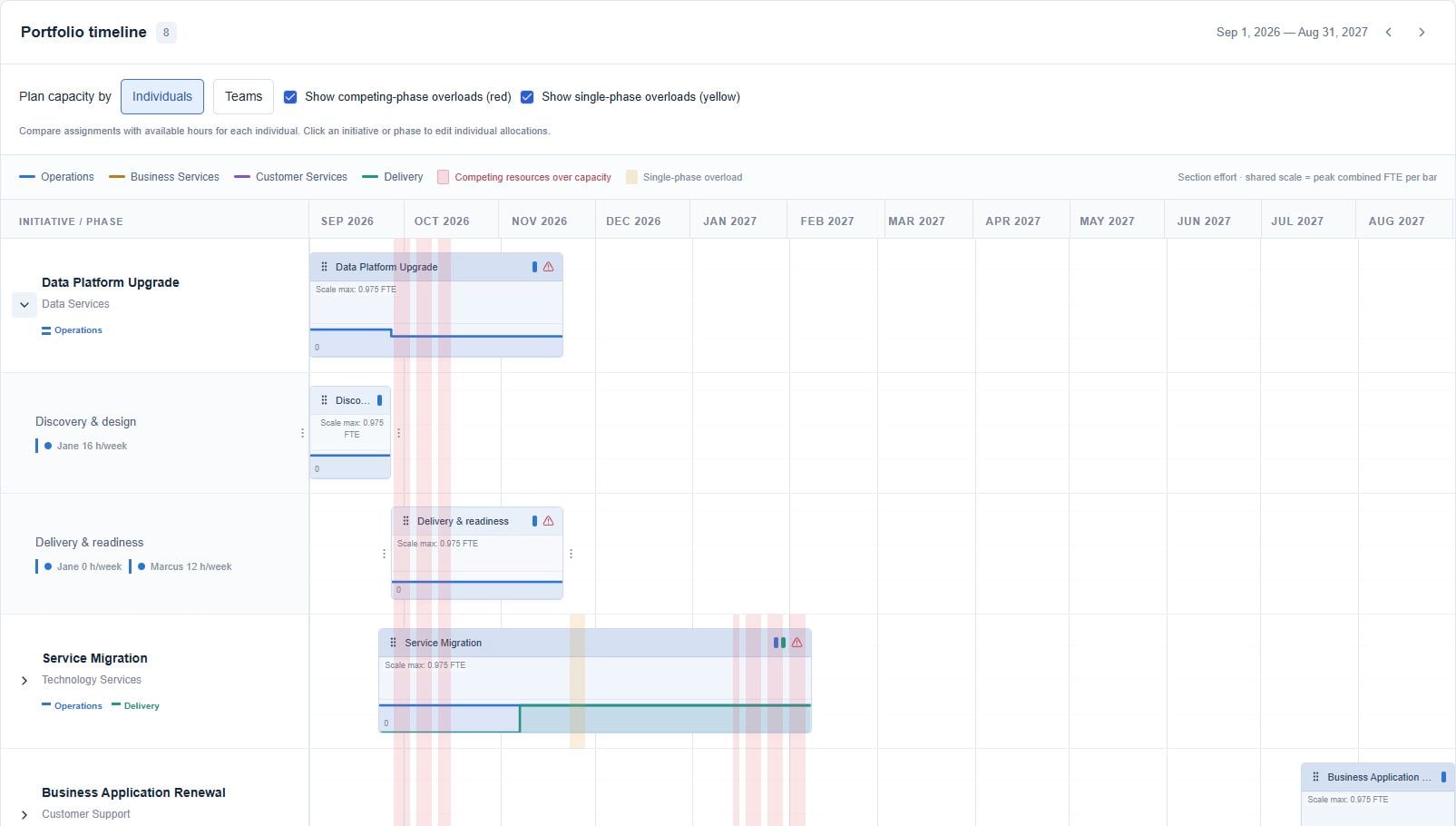Click Business Services legend entry
This screenshot has height=826, width=1456.
pos(164,177)
